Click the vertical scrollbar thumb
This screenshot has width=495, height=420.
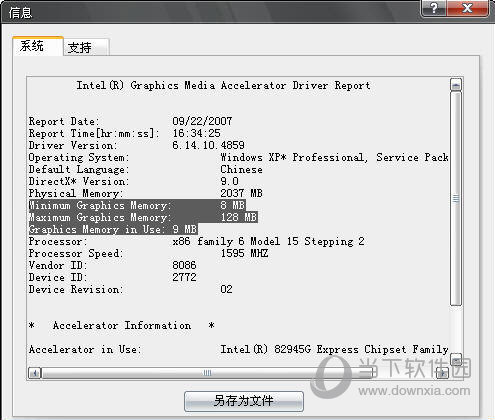tap(456, 199)
